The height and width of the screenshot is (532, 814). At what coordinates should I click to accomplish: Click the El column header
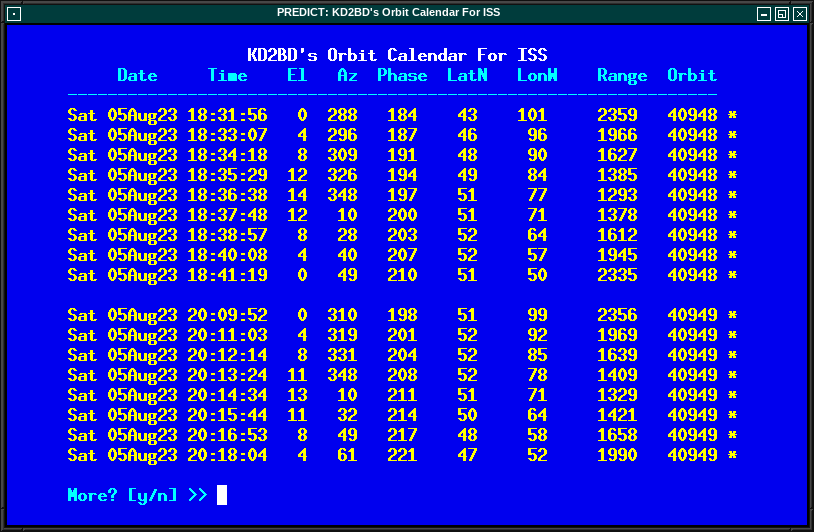(297, 75)
